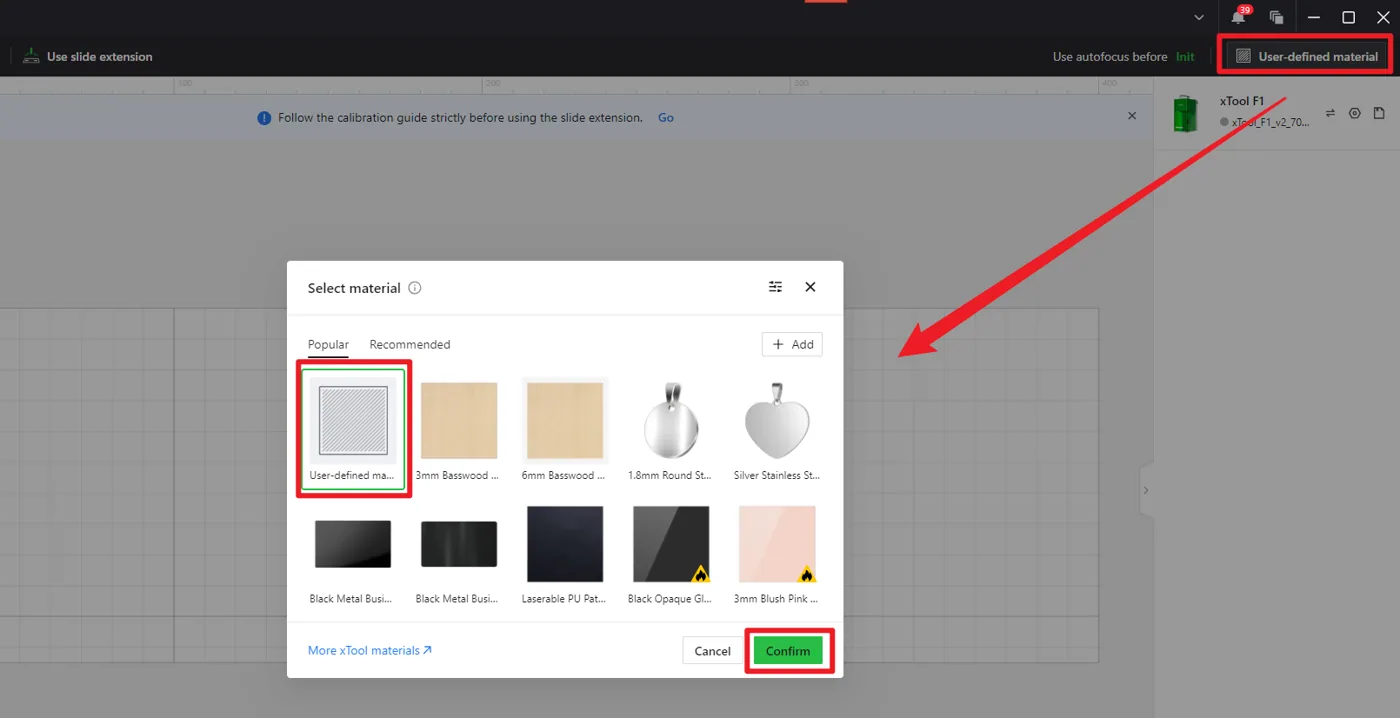Select the Silver Stainless heart tag

point(777,420)
